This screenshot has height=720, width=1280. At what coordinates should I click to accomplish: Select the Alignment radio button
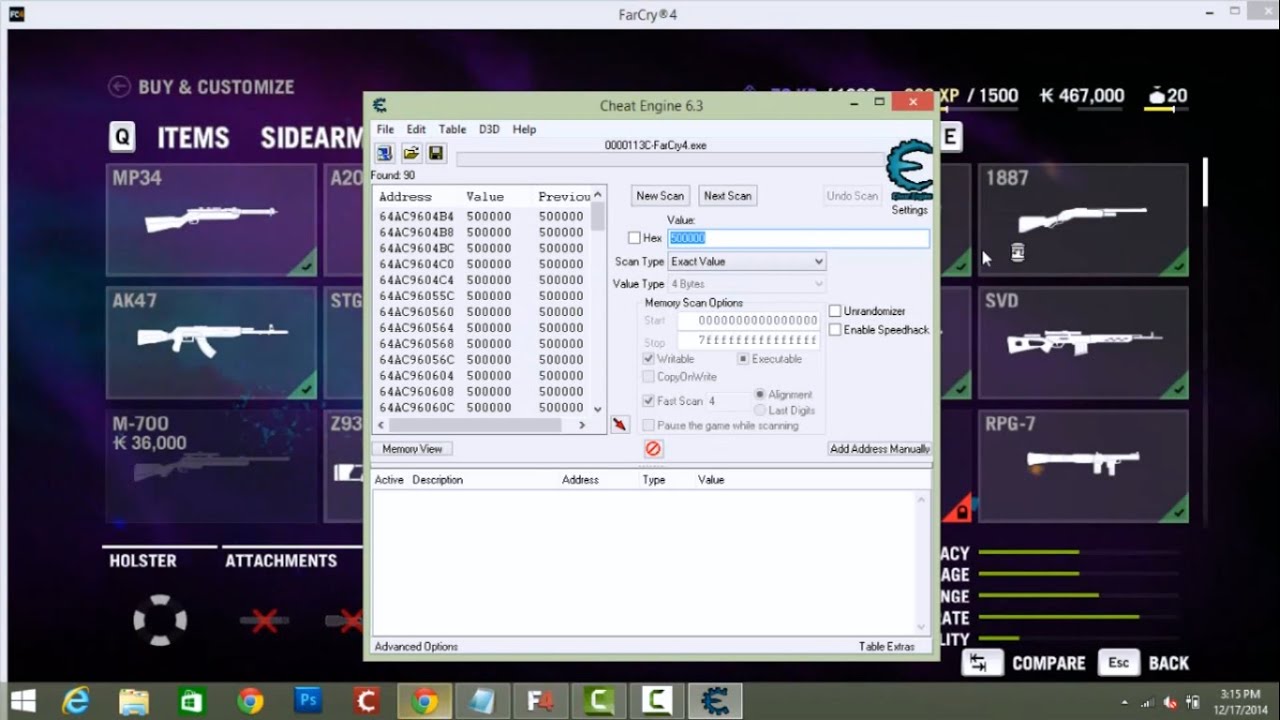tap(760, 395)
